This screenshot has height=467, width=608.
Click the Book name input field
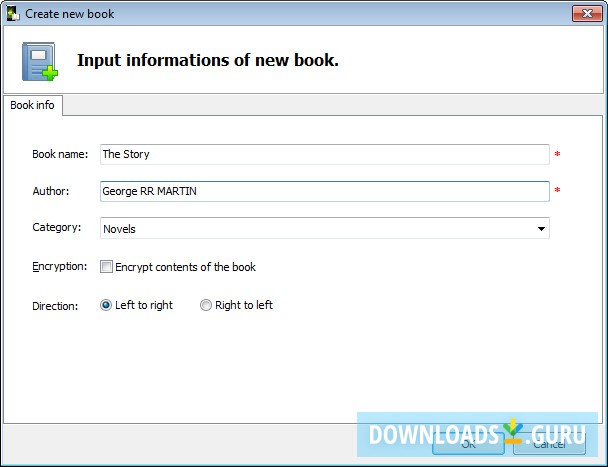pos(325,154)
